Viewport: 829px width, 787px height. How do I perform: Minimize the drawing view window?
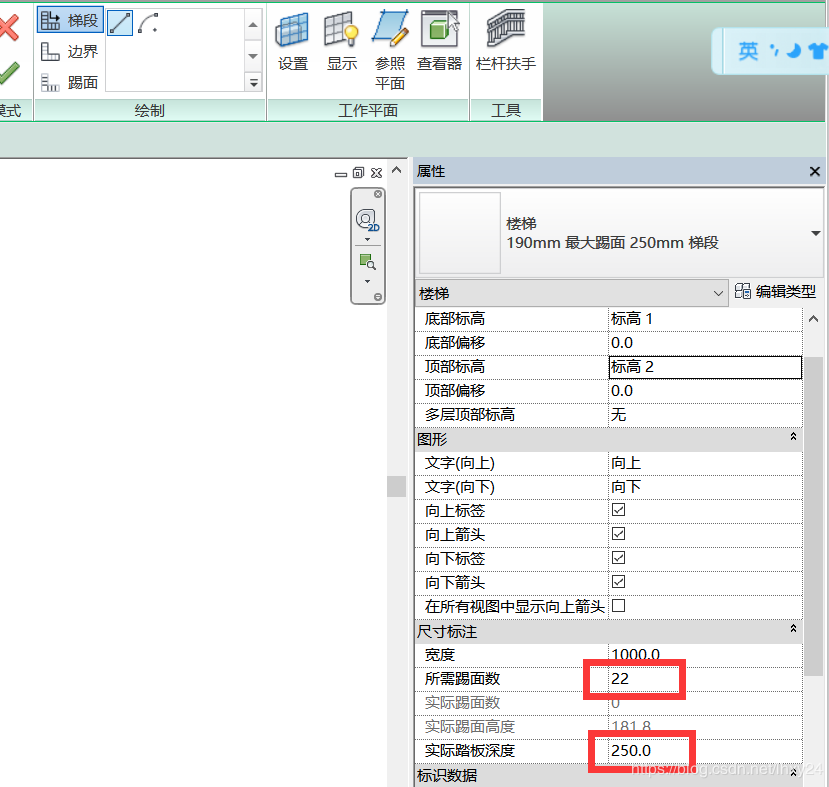click(341, 173)
